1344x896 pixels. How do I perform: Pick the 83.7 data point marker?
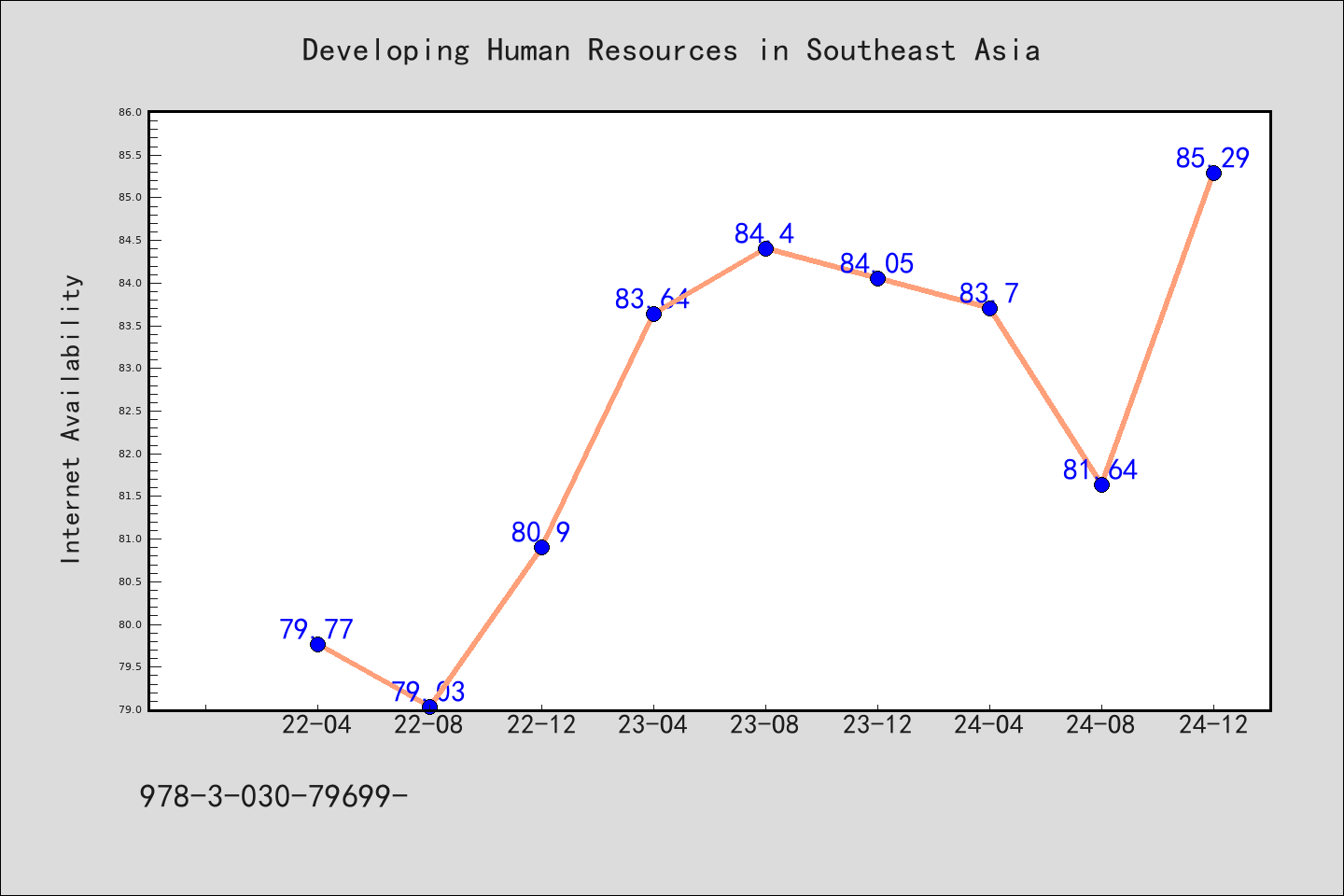click(989, 308)
